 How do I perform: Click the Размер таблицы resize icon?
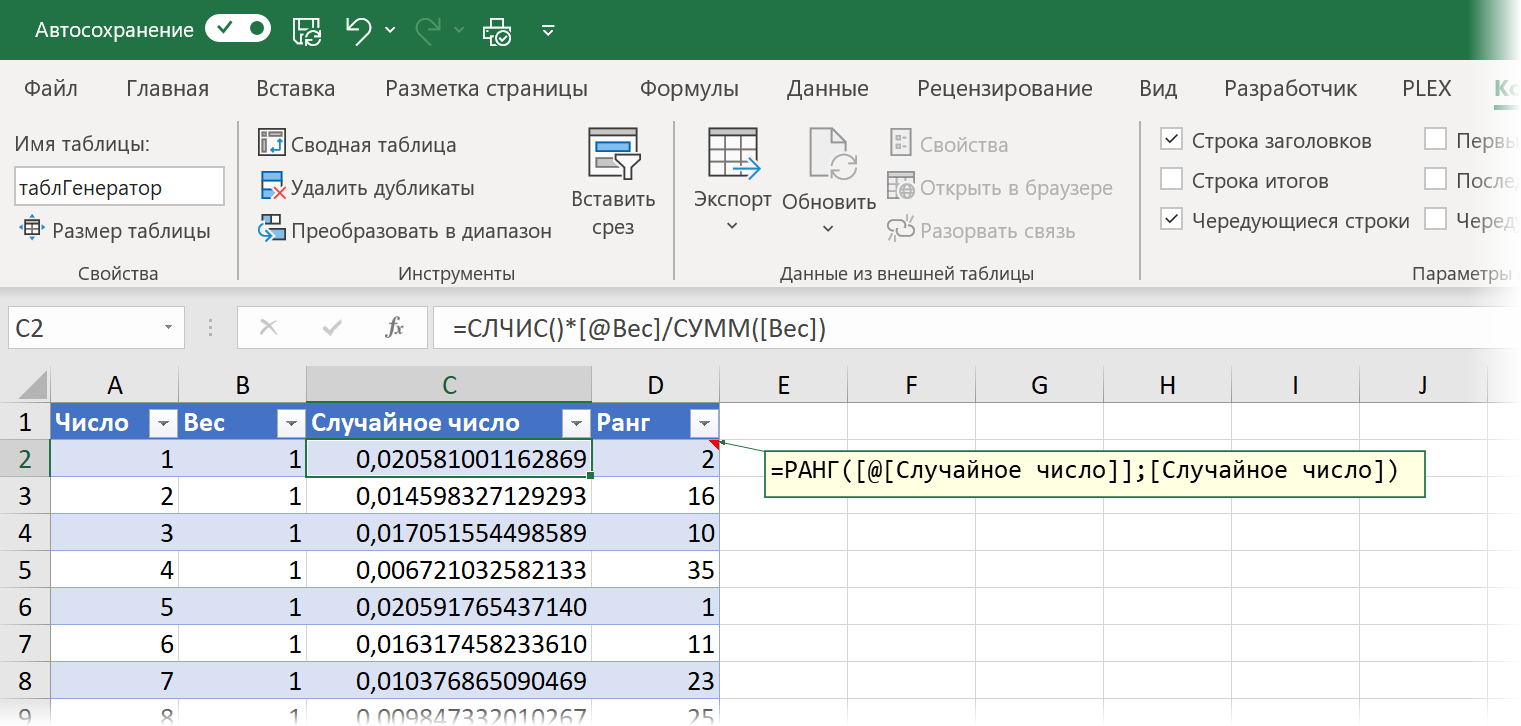32,229
